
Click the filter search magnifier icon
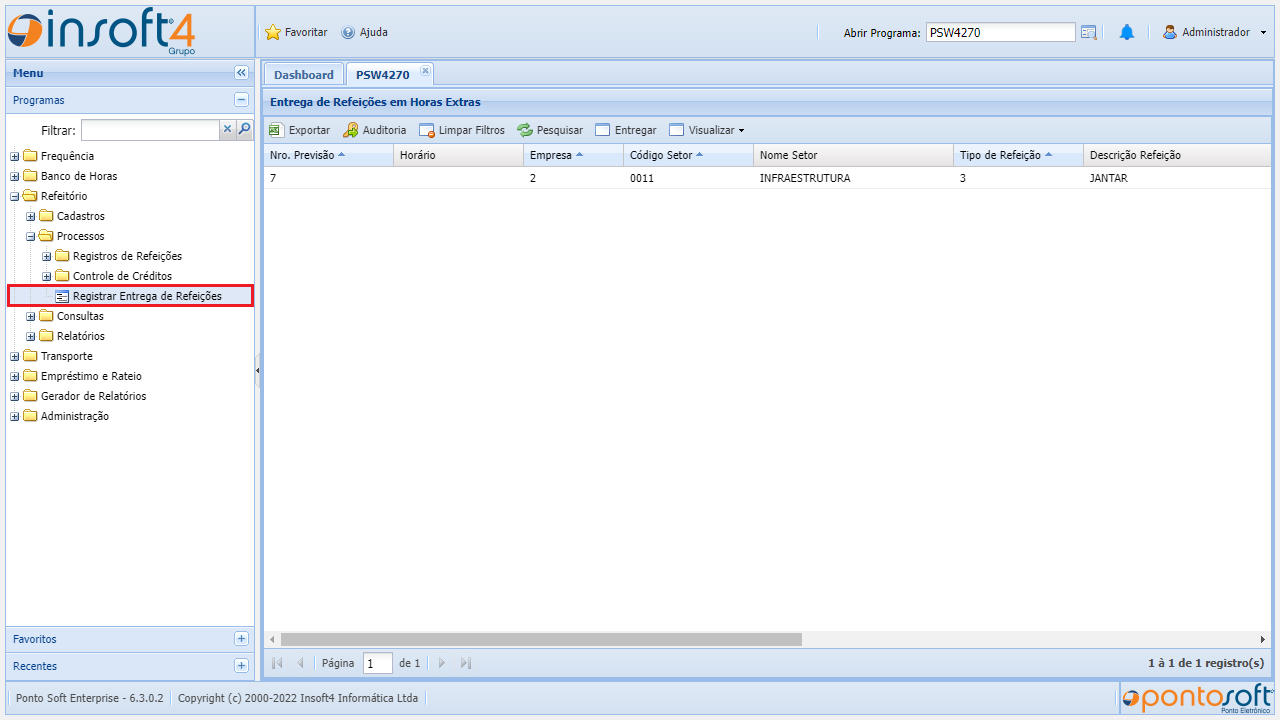[x=244, y=129]
